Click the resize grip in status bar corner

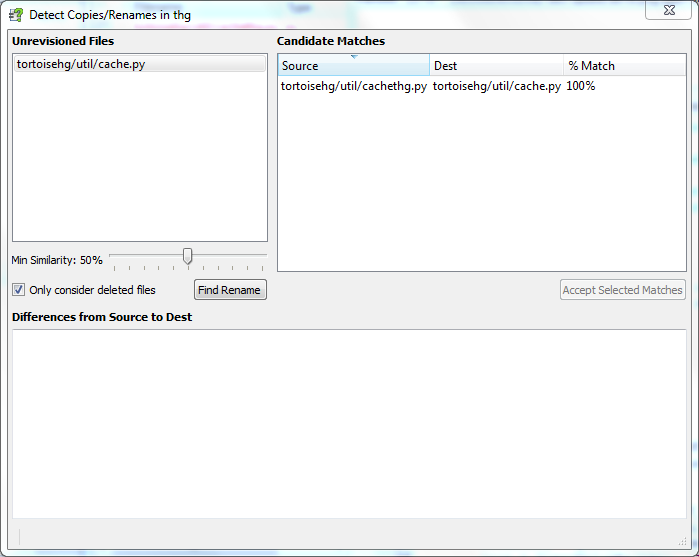pyautogui.click(x=682, y=541)
